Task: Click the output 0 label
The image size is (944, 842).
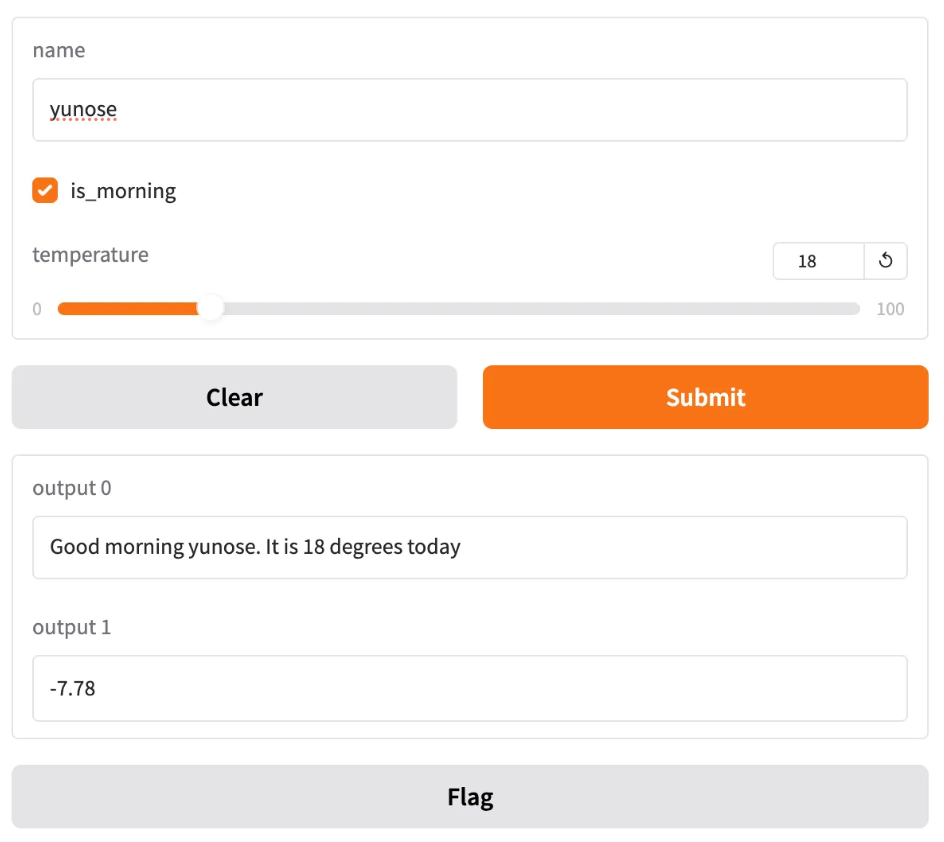Action: (x=72, y=488)
